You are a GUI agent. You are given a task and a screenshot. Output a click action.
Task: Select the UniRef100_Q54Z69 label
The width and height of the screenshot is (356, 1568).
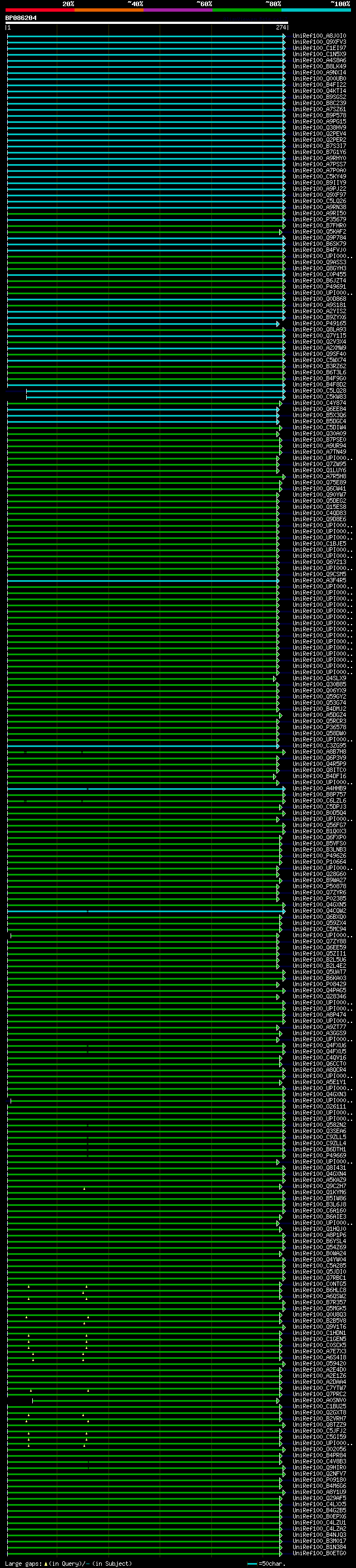[319, 1248]
